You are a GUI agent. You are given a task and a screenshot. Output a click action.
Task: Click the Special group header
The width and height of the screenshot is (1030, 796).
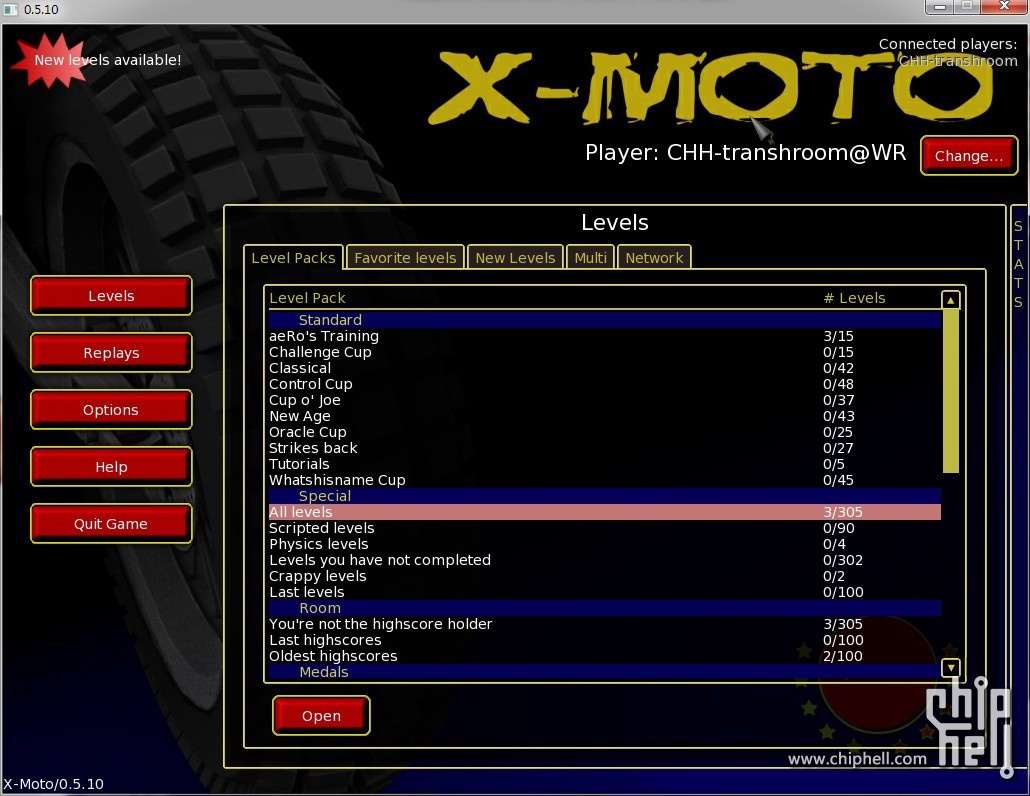[604, 496]
